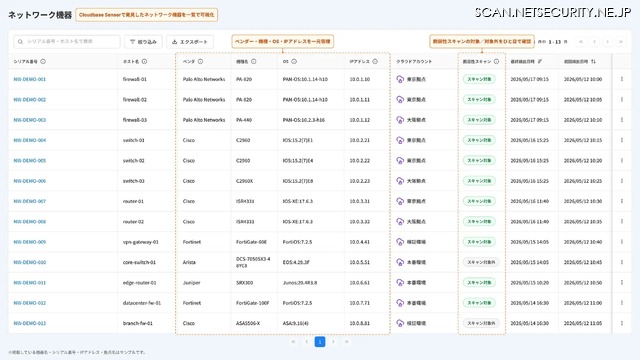The width and height of the screenshot is (640, 360).
Task: Open kebab menu for NW-DEMO-004 row
Action: click(x=622, y=140)
